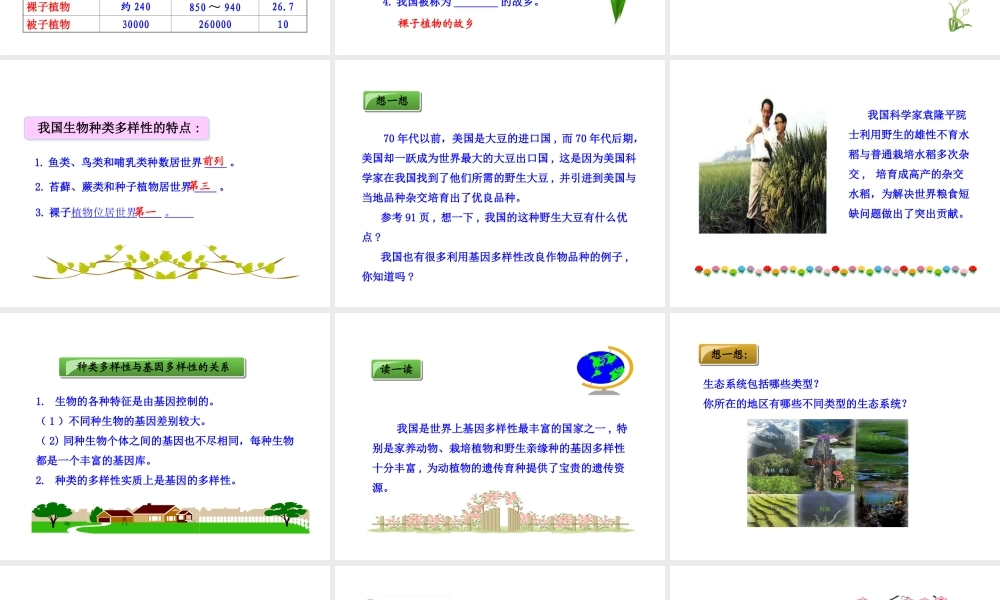Viewport: 1000px width, 600px height.
Task: Click table cell 850 ~ 940
Action: coord(215,7)
